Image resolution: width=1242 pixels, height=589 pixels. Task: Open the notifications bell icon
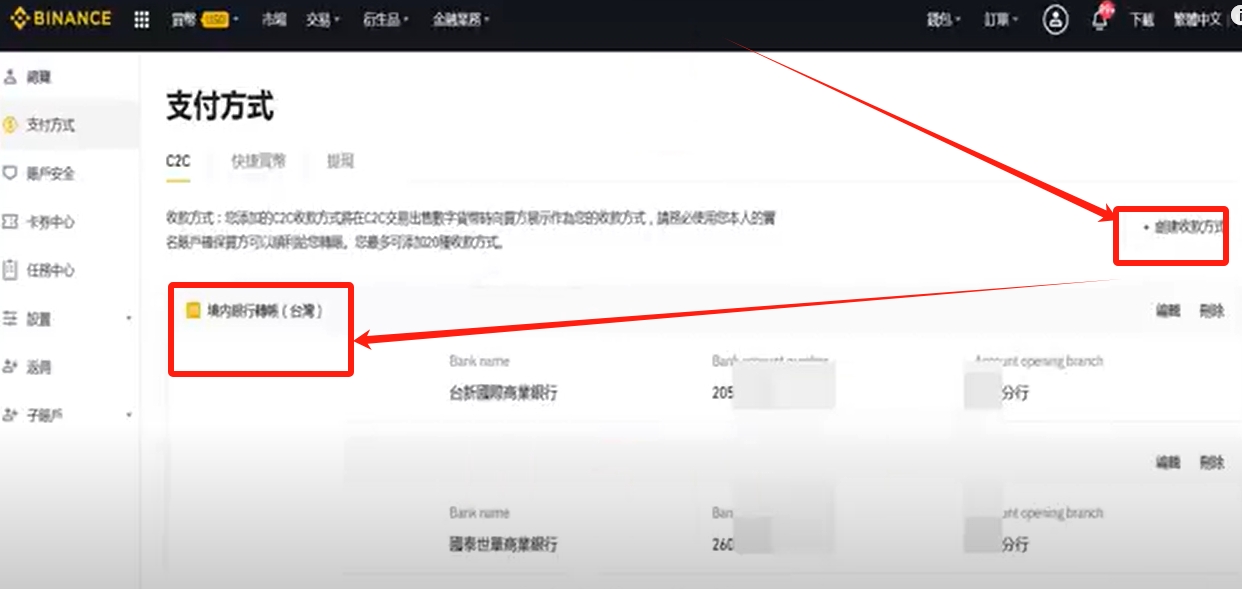[x=1101, y=19]
